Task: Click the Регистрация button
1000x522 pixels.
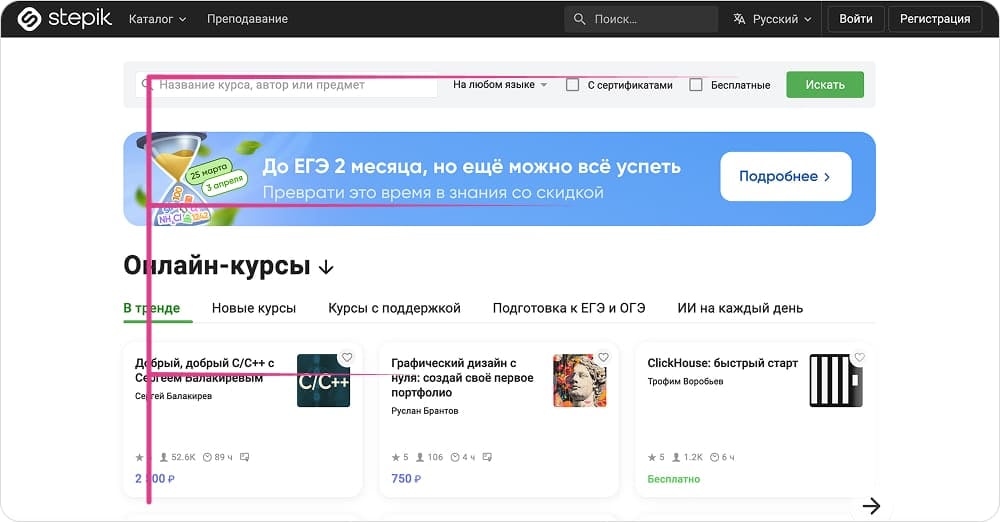Action: 935,19
